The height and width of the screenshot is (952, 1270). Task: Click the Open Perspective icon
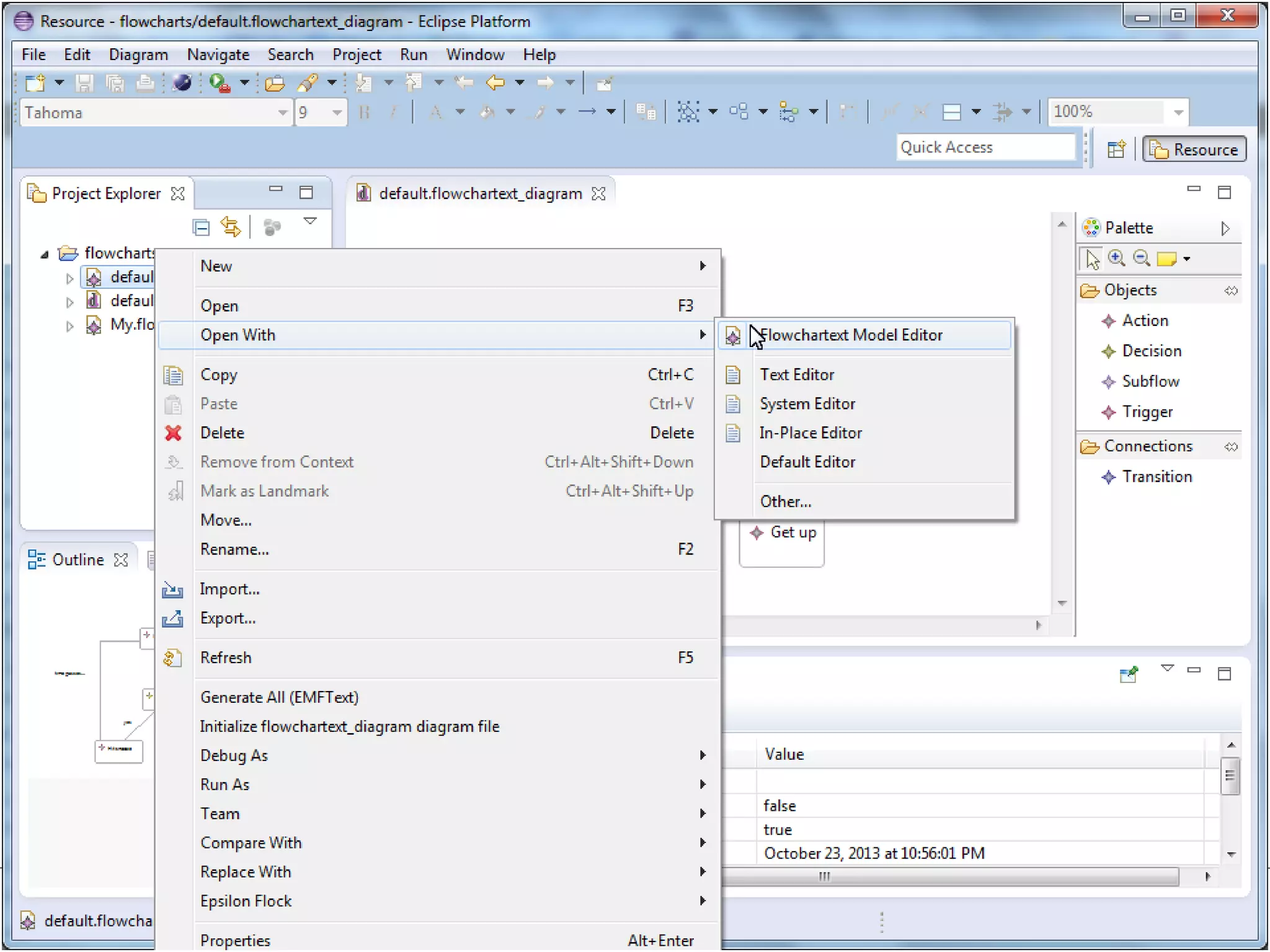point(1116,149)
